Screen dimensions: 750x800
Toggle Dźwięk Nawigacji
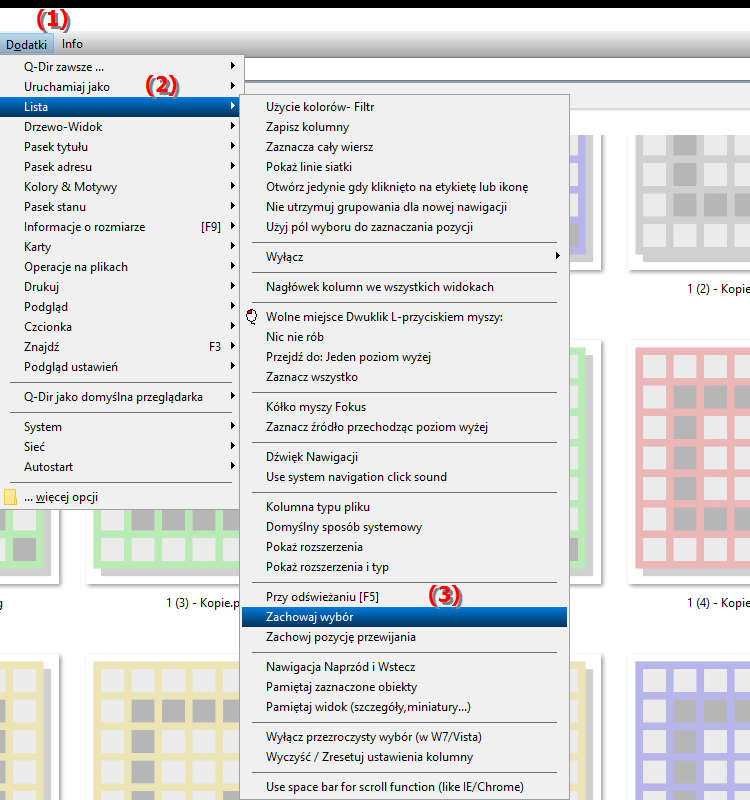point(404,457)
